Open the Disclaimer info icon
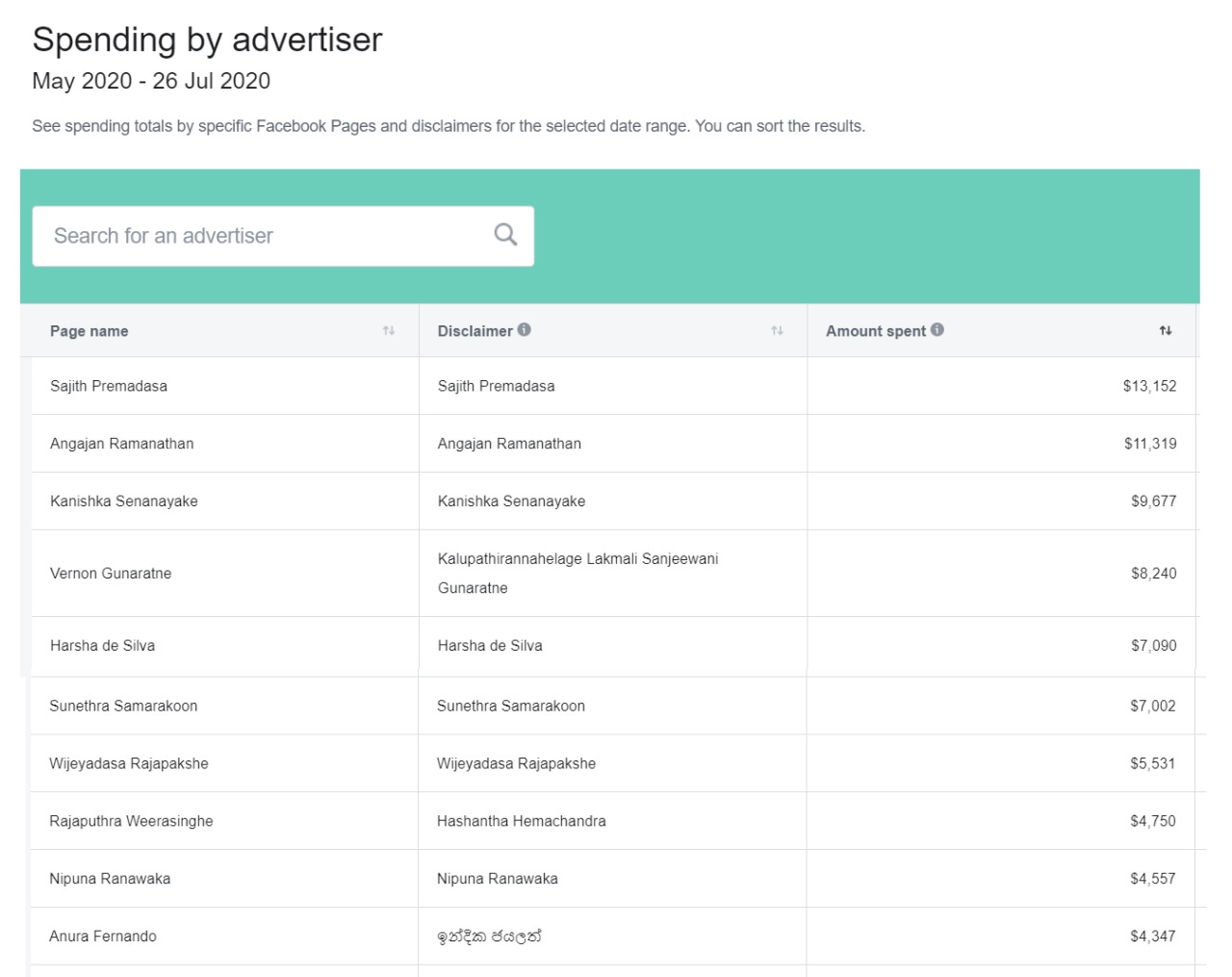Viewport: 1232px width, 977px height. click(524, 329)
